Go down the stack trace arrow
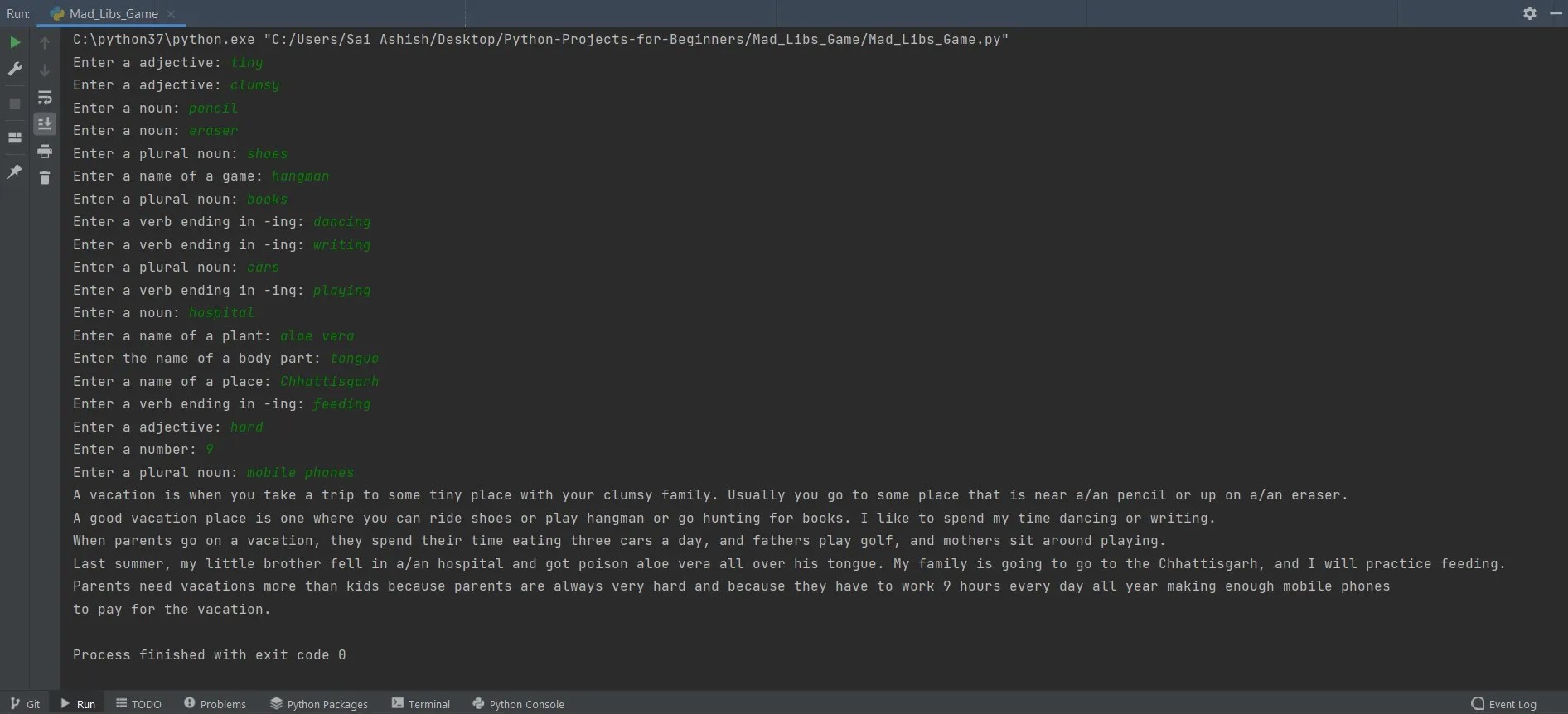 [45, 70]
